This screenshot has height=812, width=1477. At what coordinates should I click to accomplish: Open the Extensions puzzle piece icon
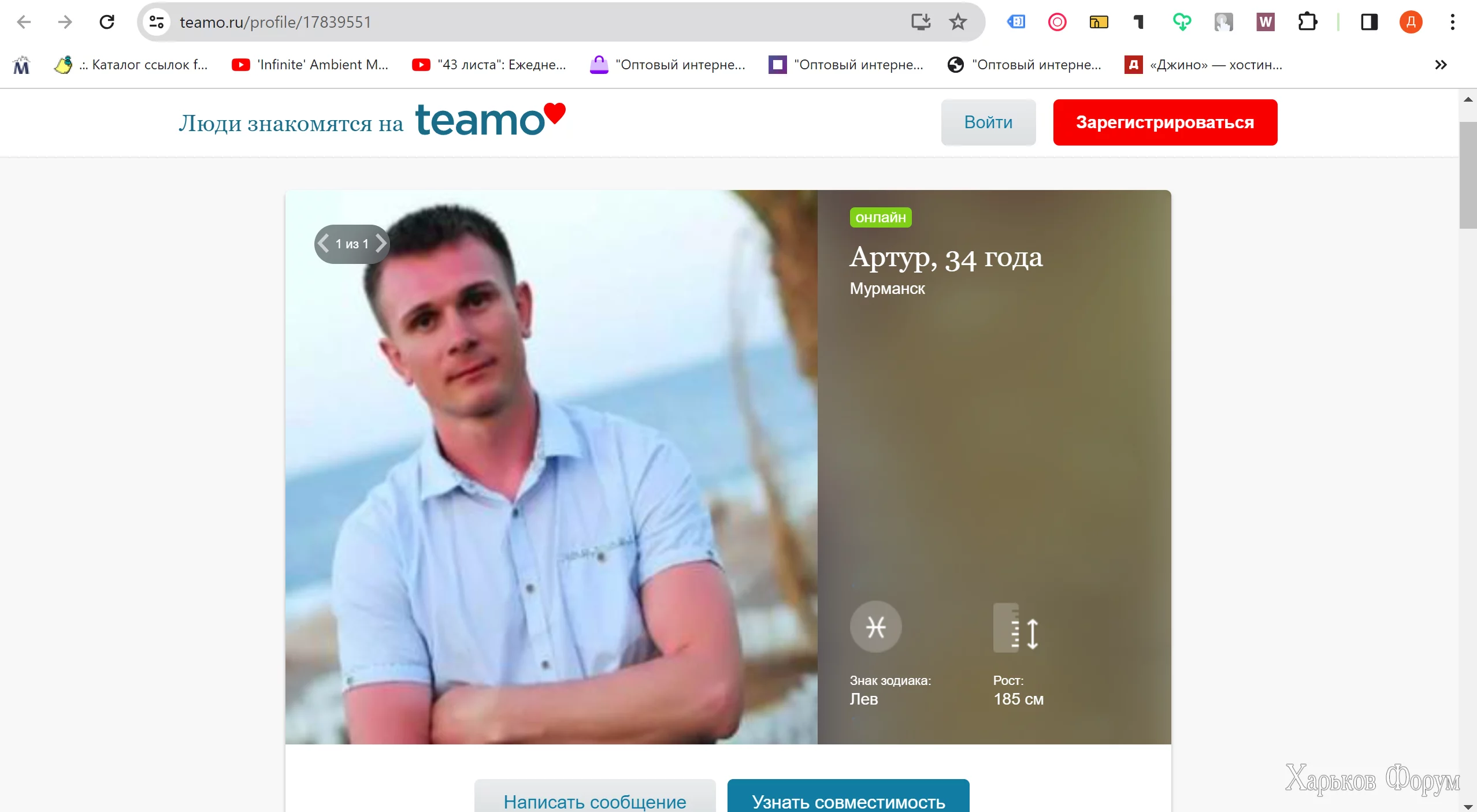[1307, 22]
